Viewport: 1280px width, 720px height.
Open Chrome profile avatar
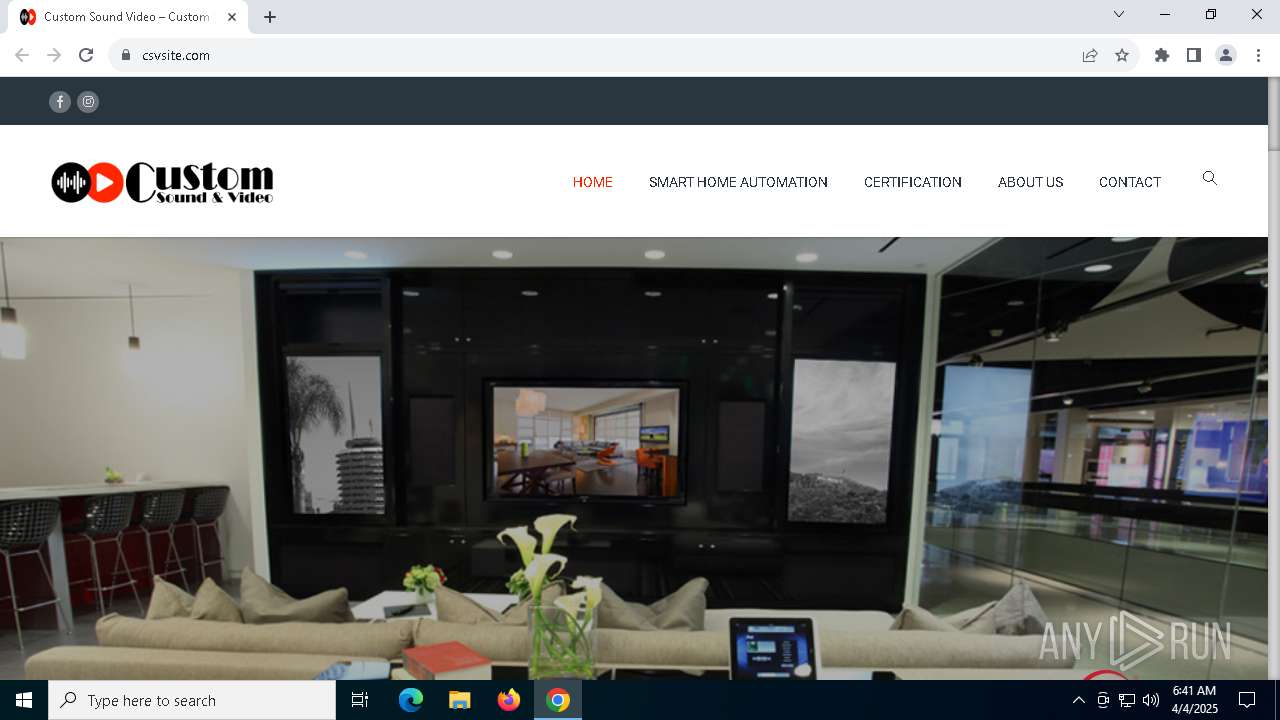click(1226, 55)
